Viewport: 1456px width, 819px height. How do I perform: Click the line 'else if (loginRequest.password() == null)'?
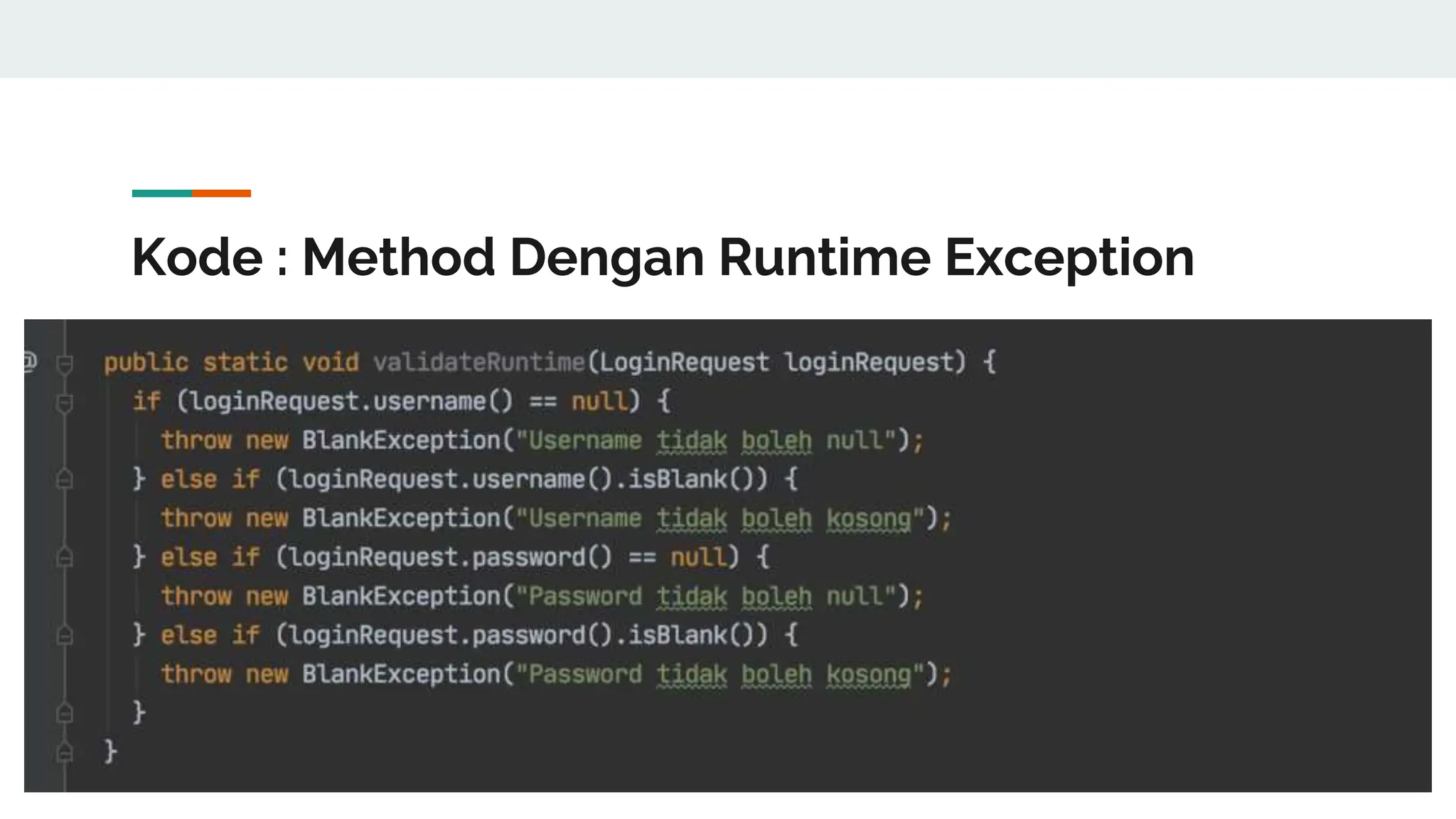[x=451, y=557]
